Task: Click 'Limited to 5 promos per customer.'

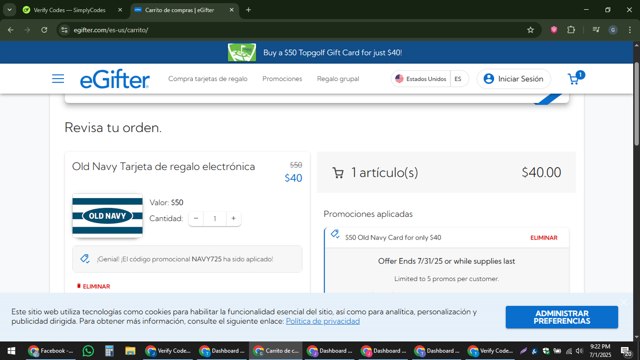Action: point(447,279)
